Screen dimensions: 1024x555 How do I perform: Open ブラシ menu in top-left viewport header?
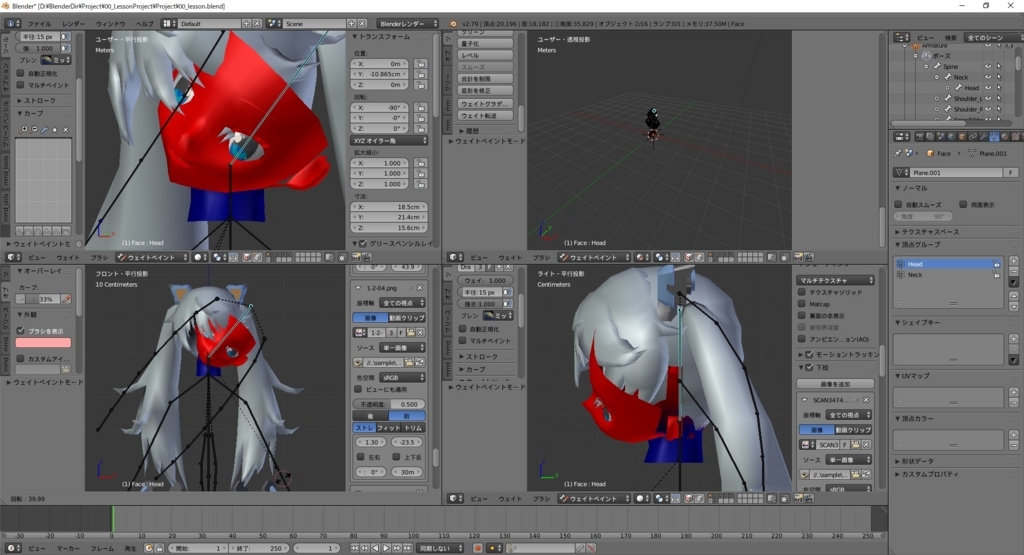point(99,257)
